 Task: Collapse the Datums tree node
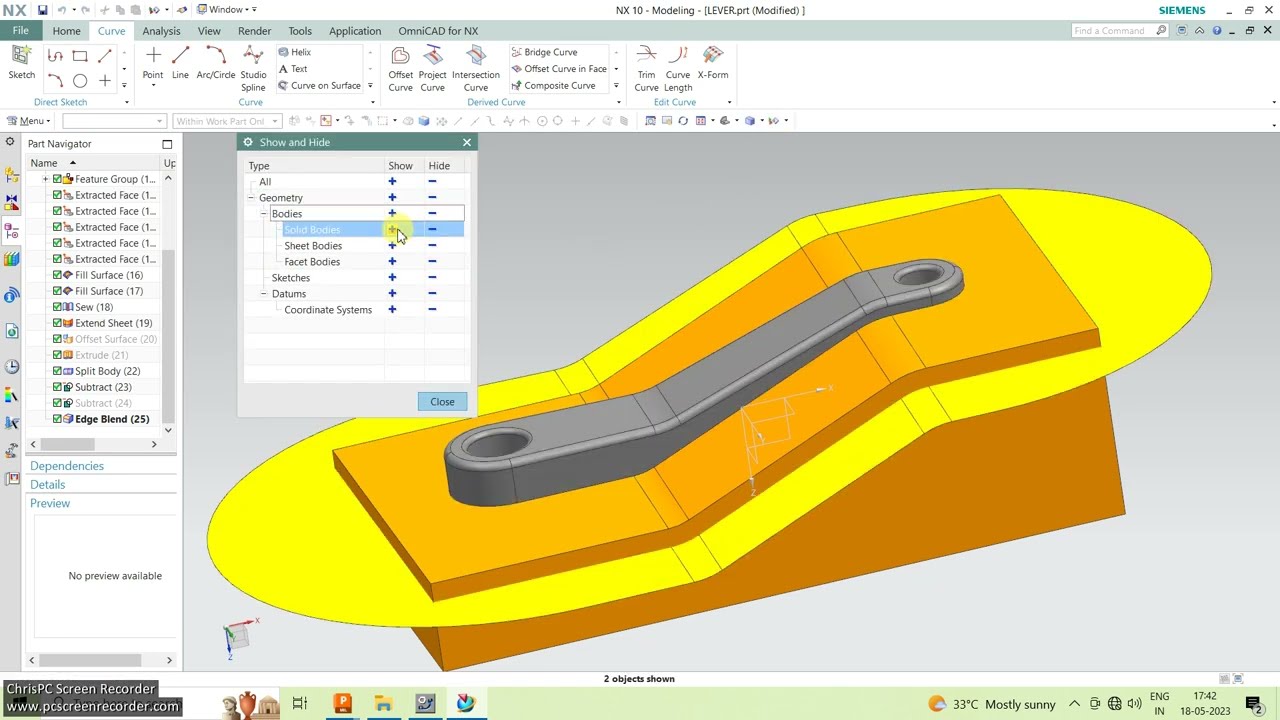point(263,294)
